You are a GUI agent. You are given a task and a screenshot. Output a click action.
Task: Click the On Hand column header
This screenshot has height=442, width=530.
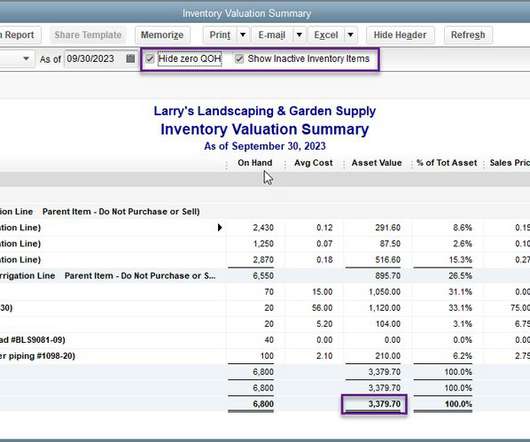click(x=255, y=163)
